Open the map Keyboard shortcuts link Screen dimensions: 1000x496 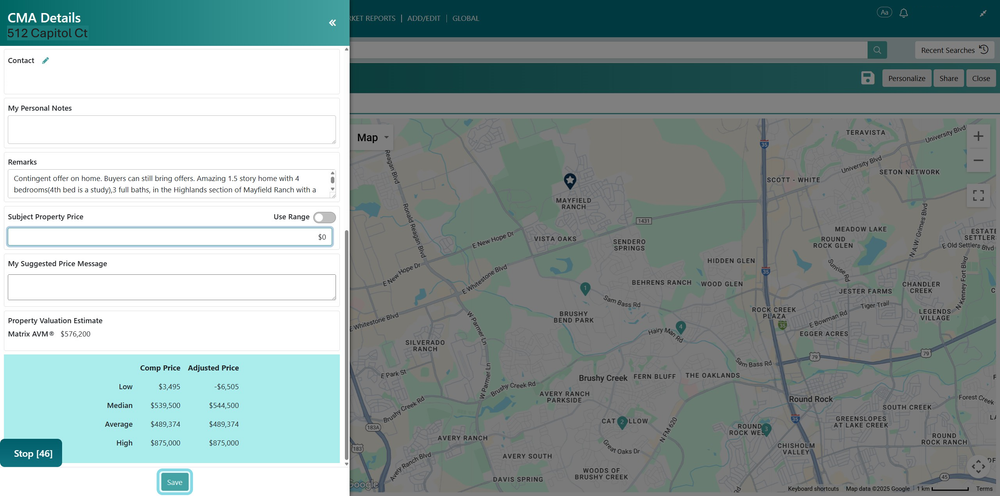click(814, 489)
